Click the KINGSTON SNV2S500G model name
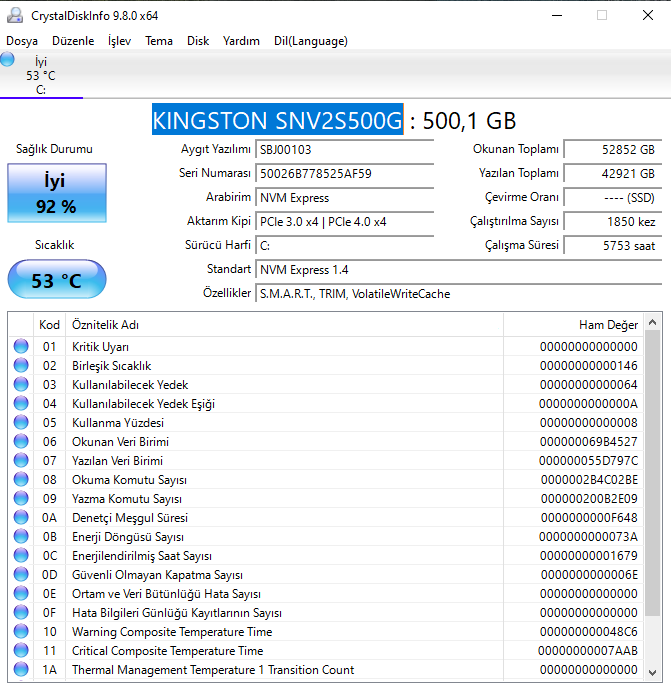This screenshot has width=671, height=691. point(278,120)
